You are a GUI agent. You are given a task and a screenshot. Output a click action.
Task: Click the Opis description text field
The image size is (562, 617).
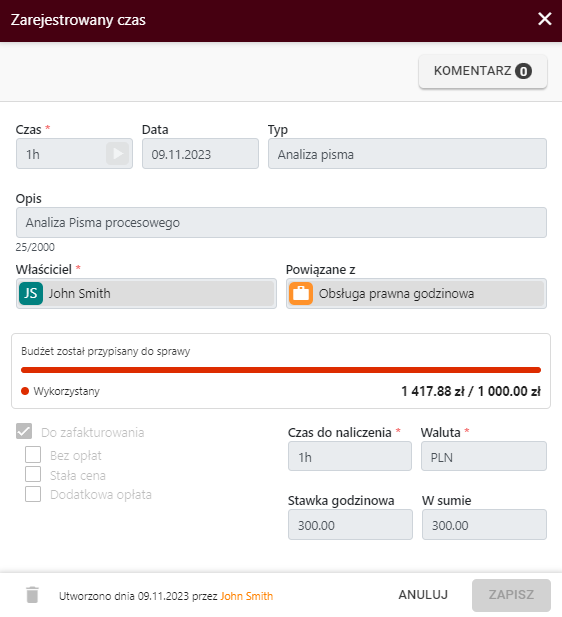point(281,223)
